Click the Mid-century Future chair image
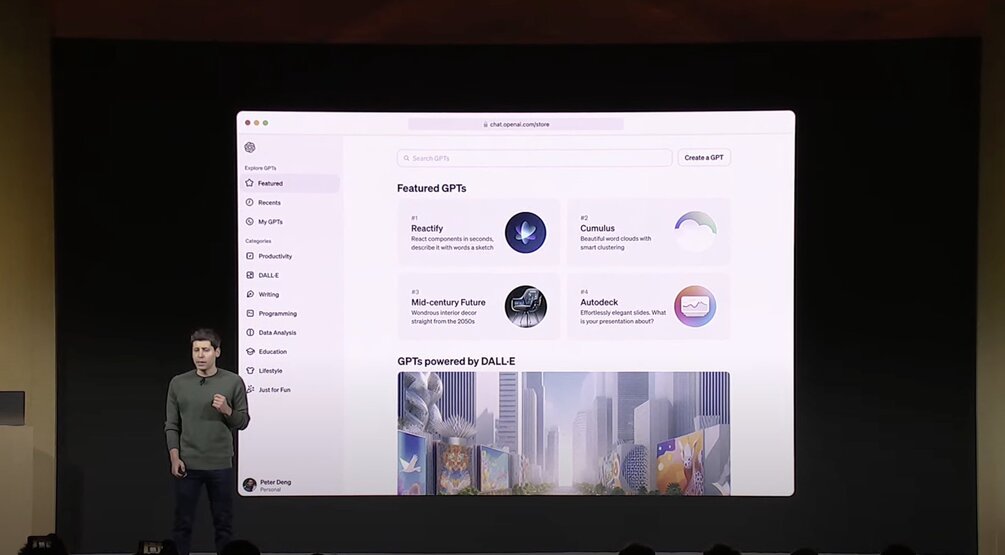The width and height of the screenshot is (1005, 555). tap(526, 306)
